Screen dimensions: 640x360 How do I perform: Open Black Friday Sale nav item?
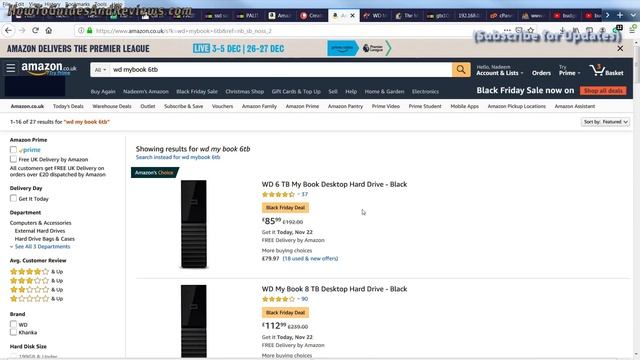click(197, 91)
